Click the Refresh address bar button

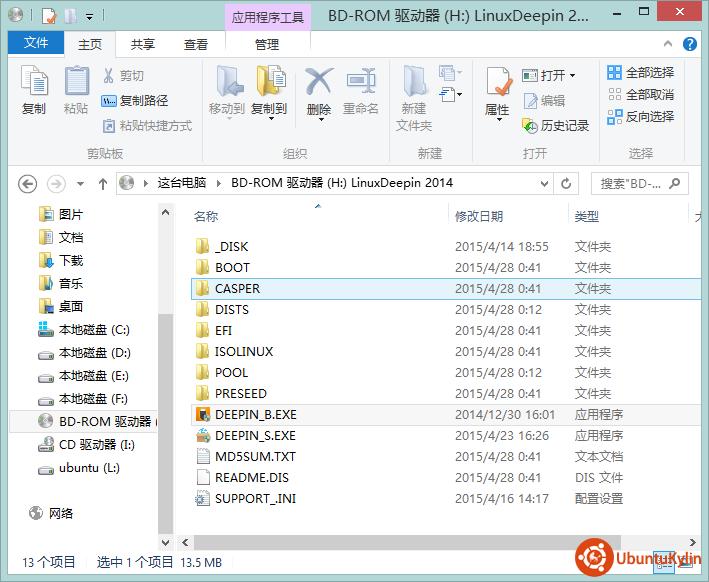566,184
